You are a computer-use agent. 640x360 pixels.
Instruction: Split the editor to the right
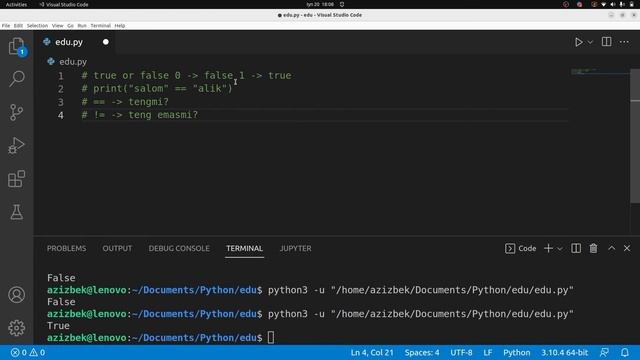tap(607, 42)
